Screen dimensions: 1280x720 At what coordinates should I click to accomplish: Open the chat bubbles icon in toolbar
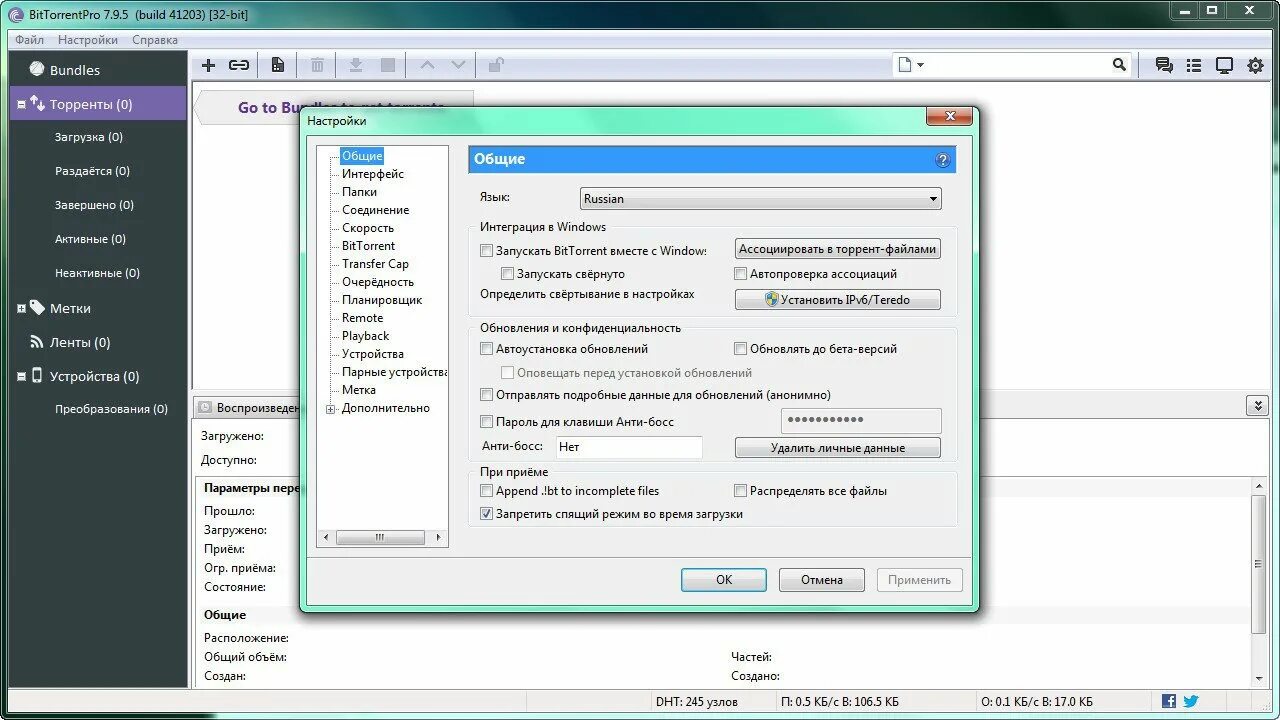[x=1164, y=65]
